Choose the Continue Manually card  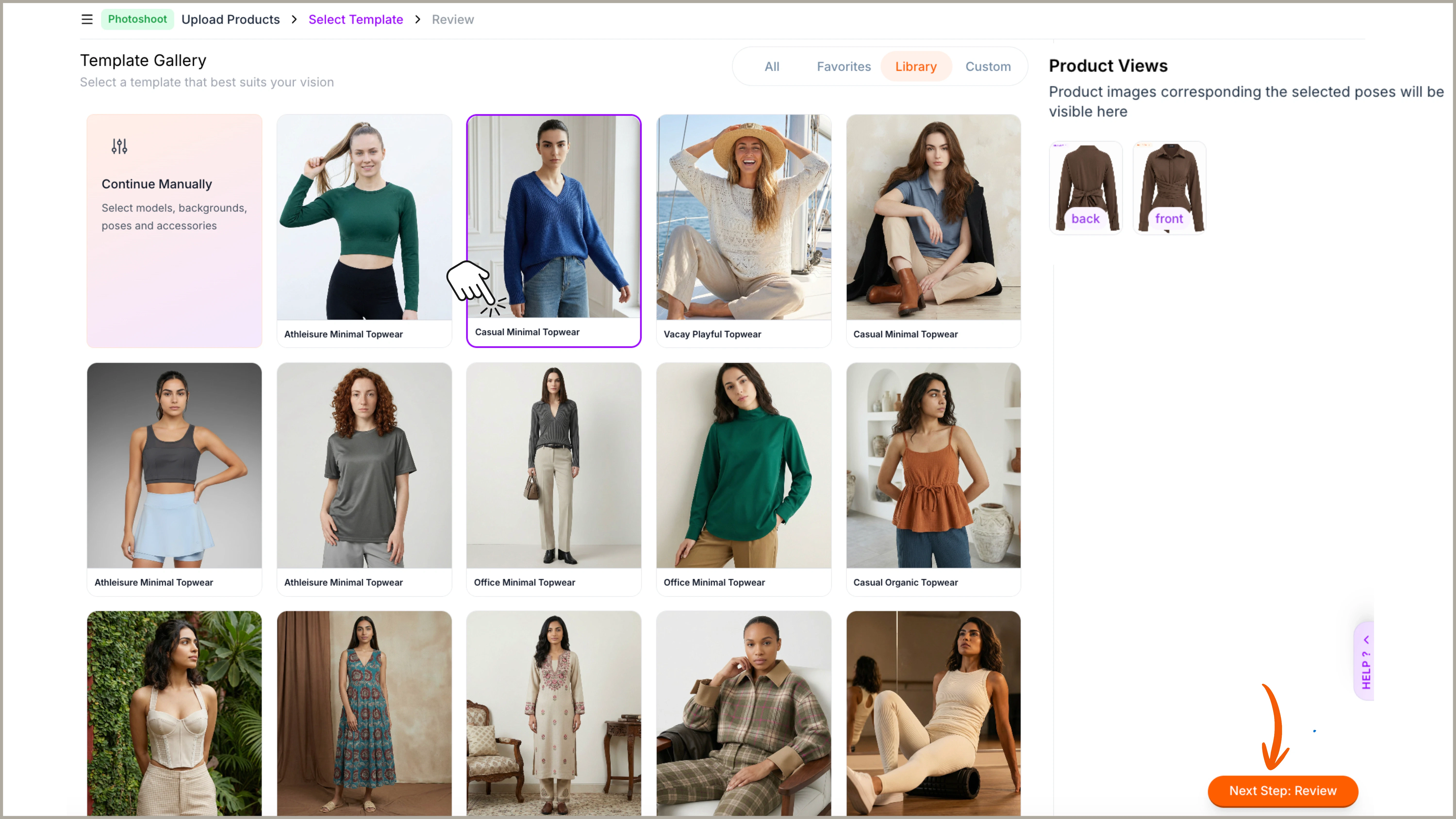point(174,231)
